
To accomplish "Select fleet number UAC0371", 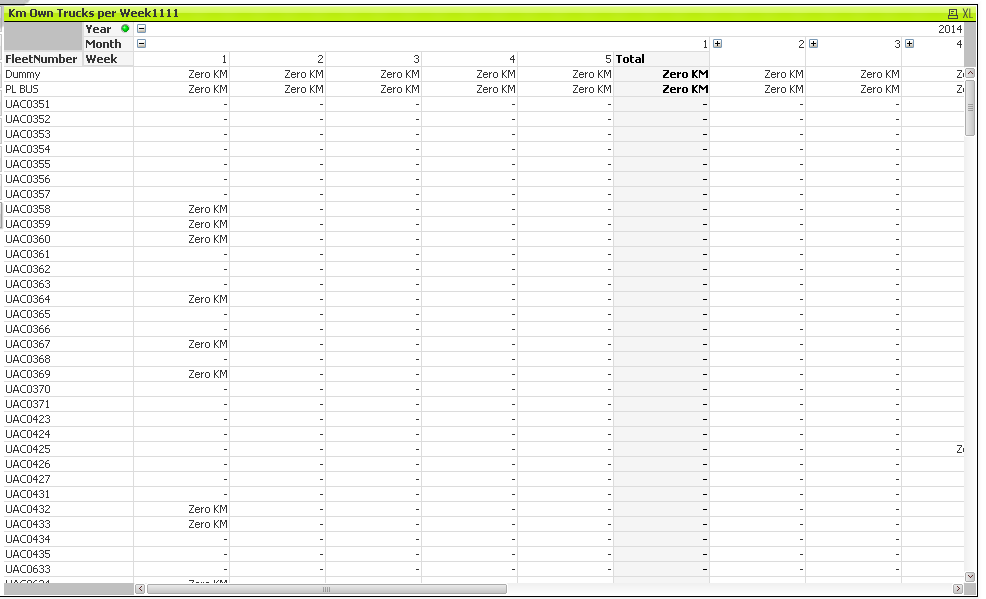I will (28, 404).
